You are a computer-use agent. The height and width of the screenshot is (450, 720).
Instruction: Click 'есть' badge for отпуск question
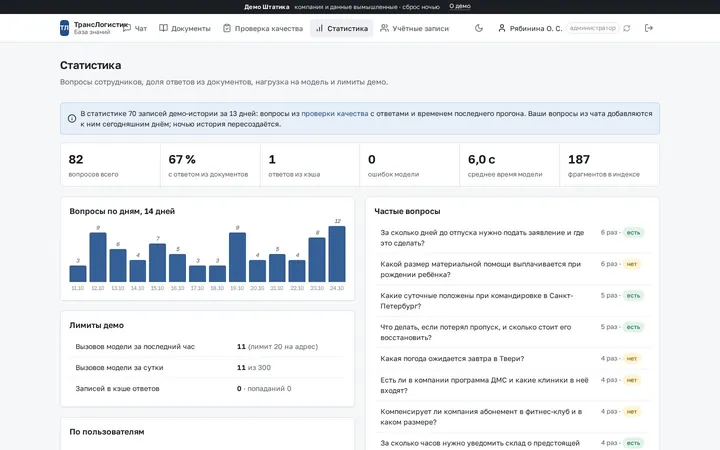(x=633, y=233)
